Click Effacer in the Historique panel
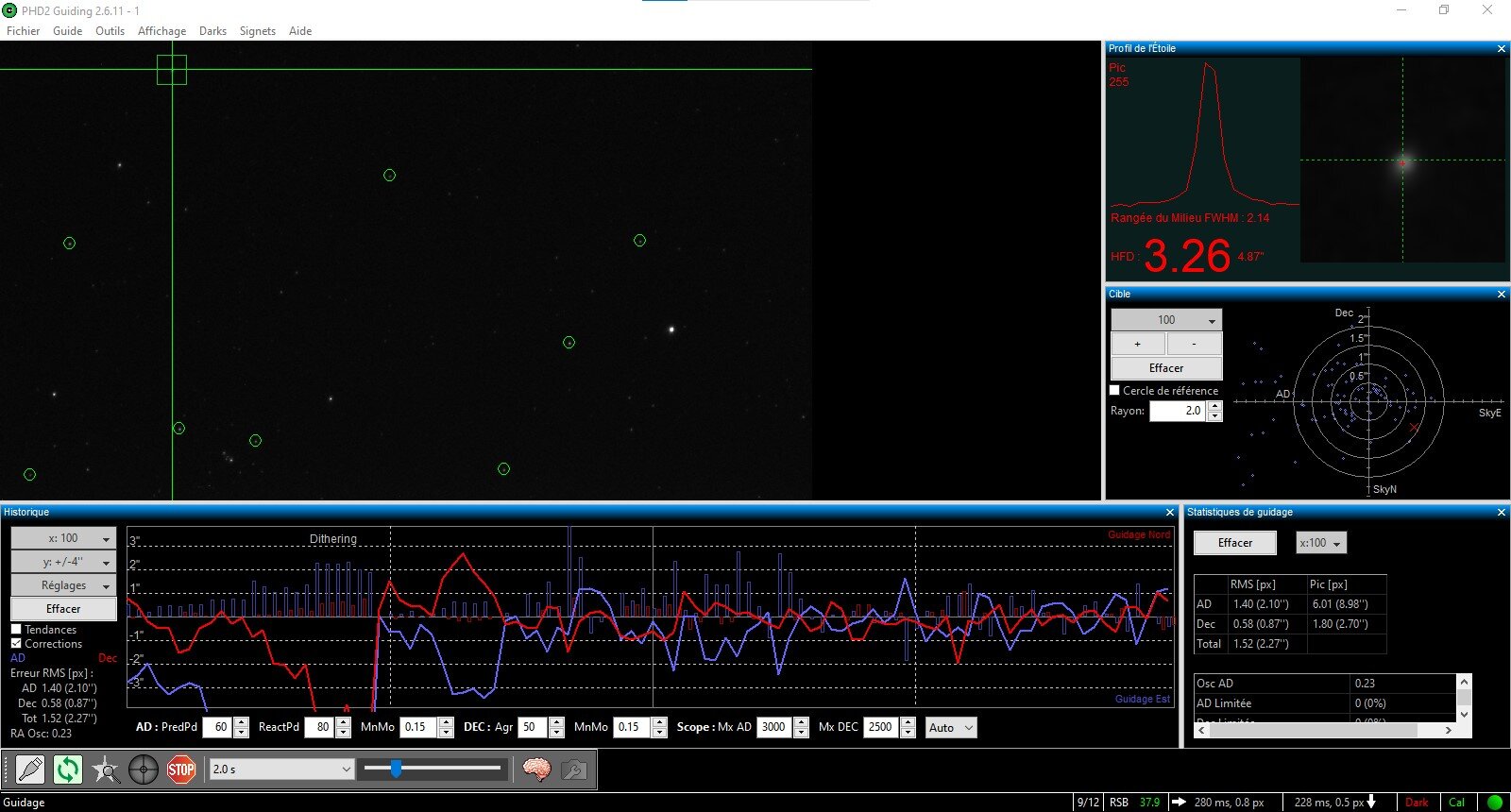Screen dimensions: 1511x812 [x=63, y=609]
